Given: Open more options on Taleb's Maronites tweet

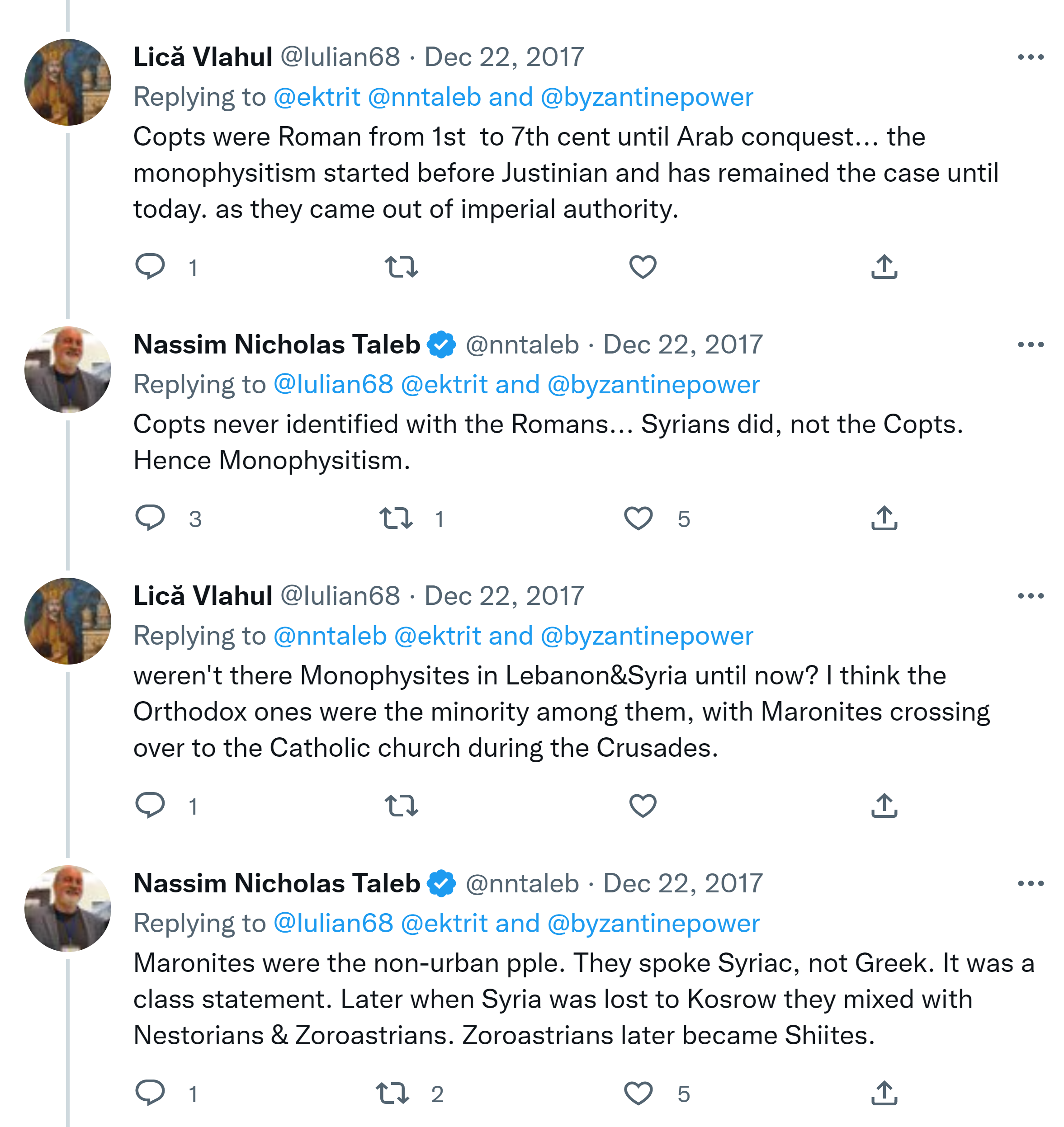Looking at the screenshot, I should pos(1031,883).
